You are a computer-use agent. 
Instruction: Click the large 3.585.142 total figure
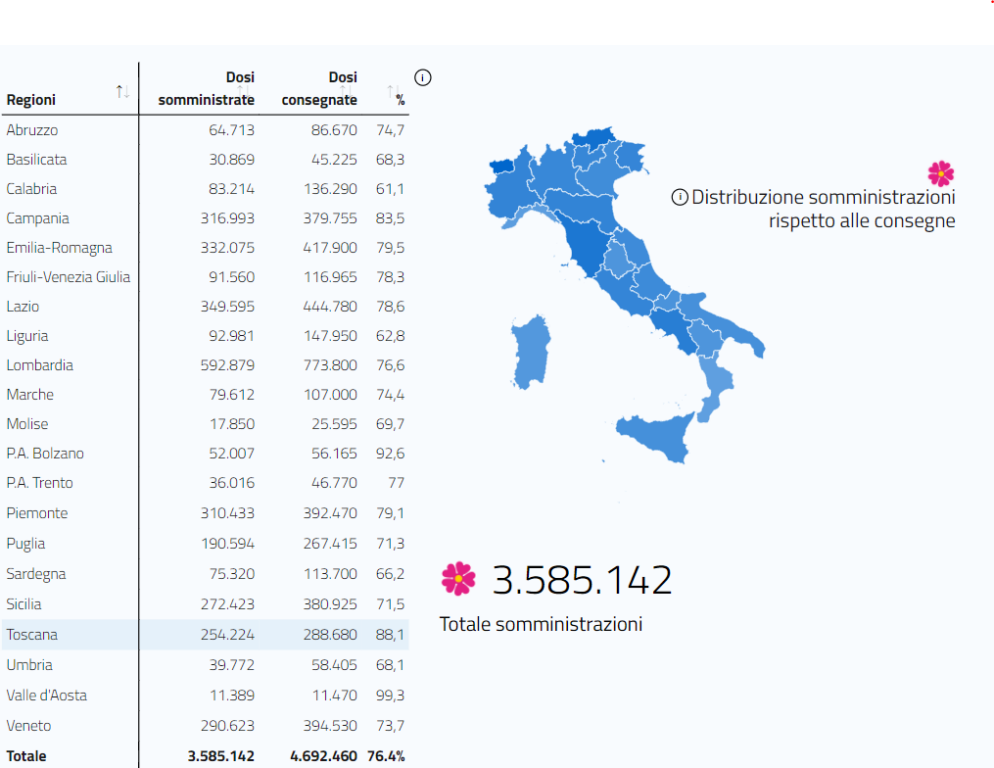[x=581, y=580]
